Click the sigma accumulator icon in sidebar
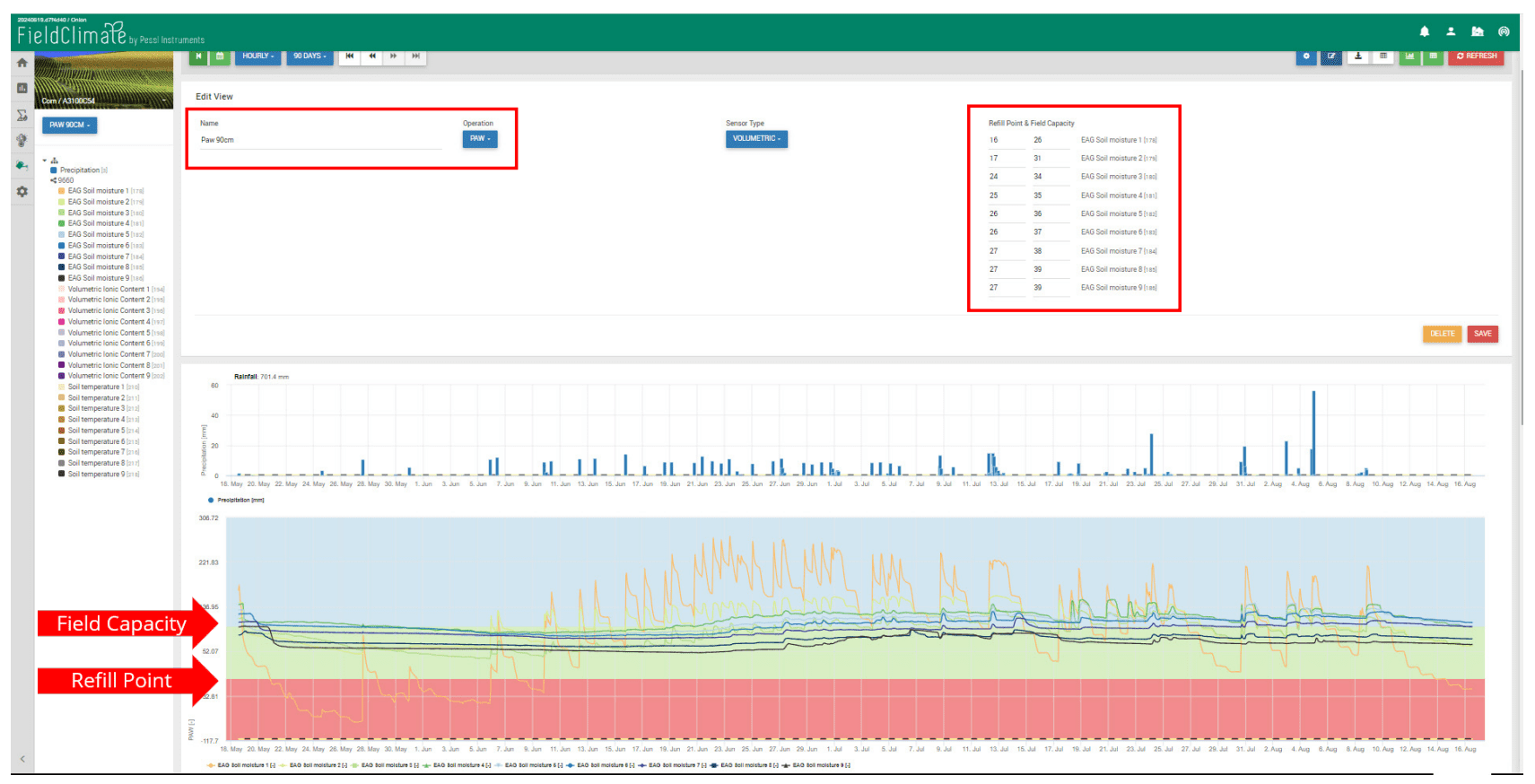This screenshot has width=1535, height=784. [22, 115]
